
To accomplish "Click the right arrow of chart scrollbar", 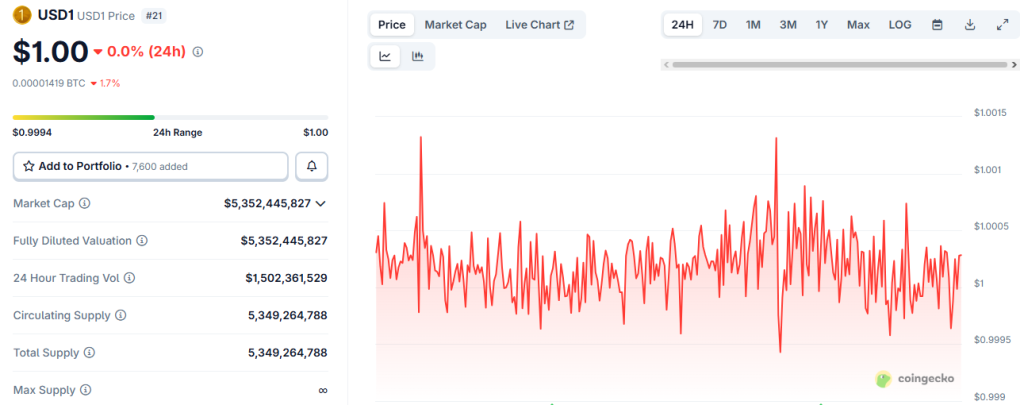I will click(1014, 65).
